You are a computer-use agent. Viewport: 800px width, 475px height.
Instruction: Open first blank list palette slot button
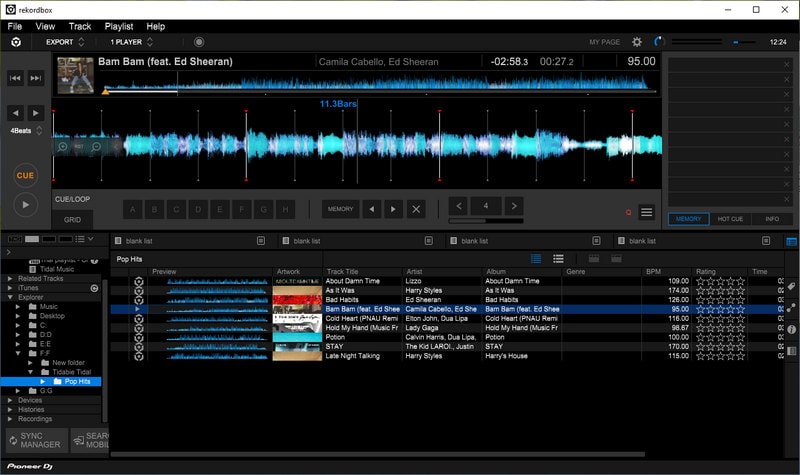261,241
